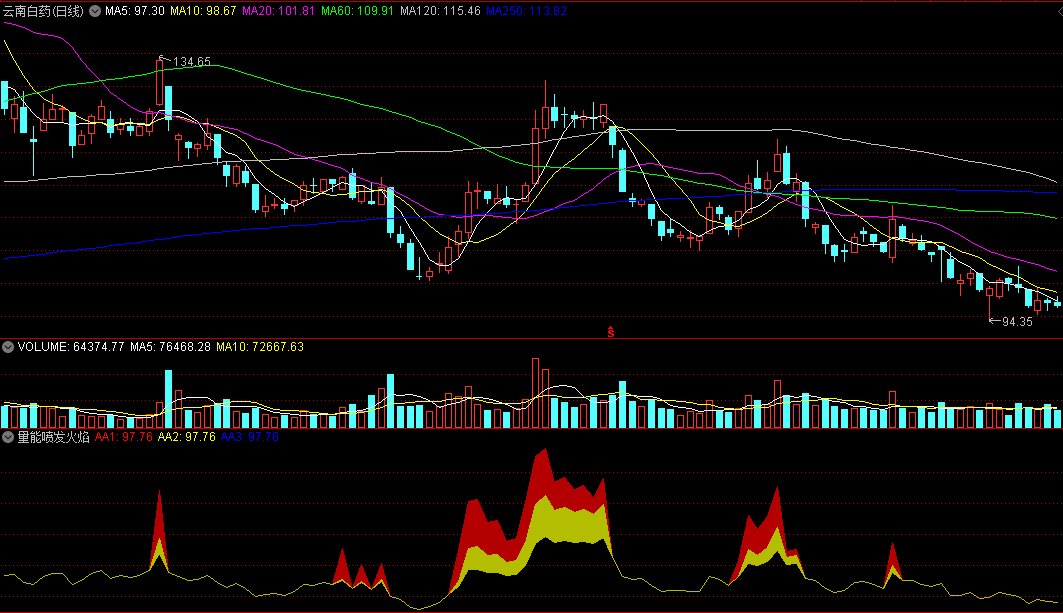The width and height of the screenshot is (1063, 613).
Task: Click the 量能喷发火焰 indicator name
Action: point(53,437)
